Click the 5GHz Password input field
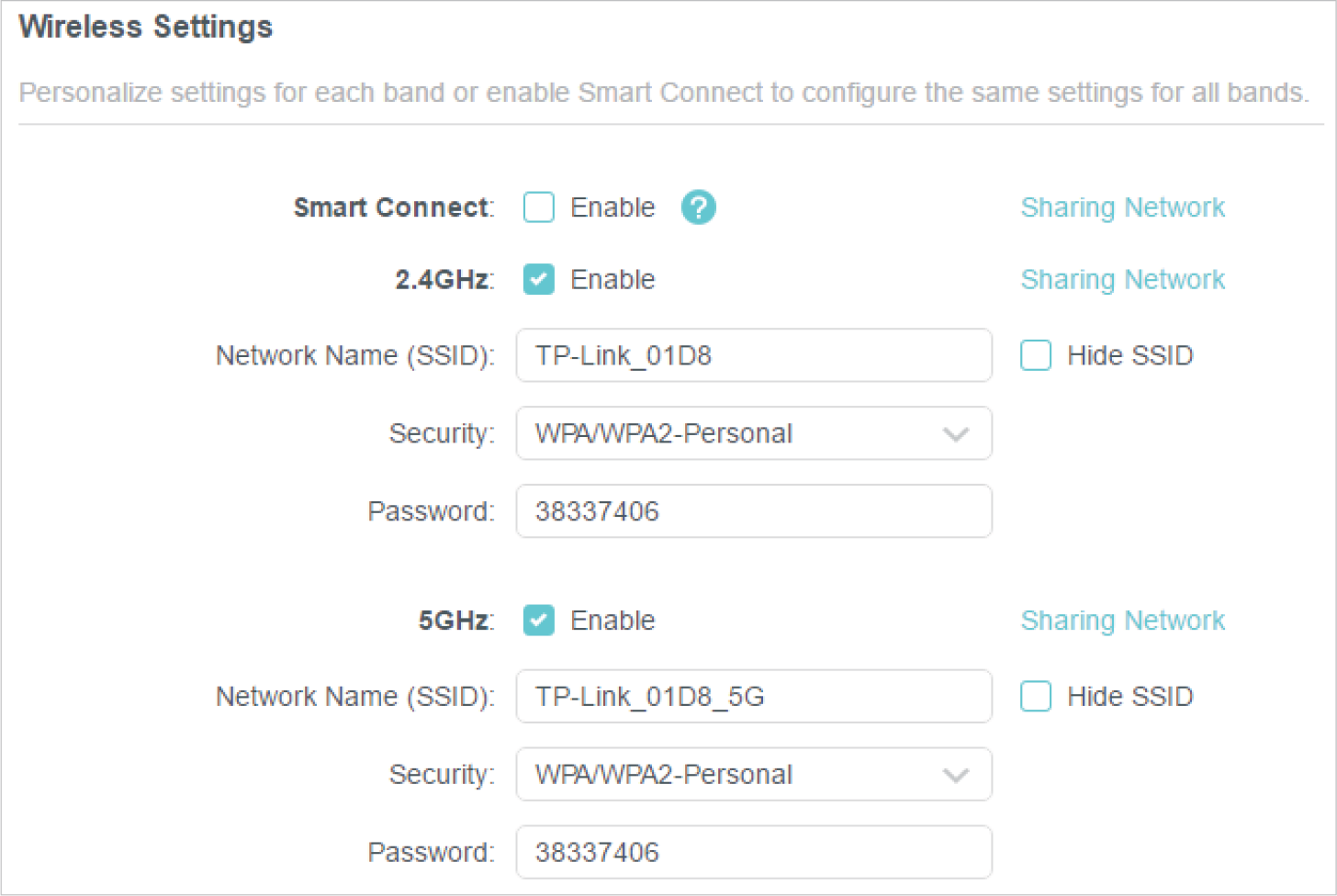 coord(753,853)
